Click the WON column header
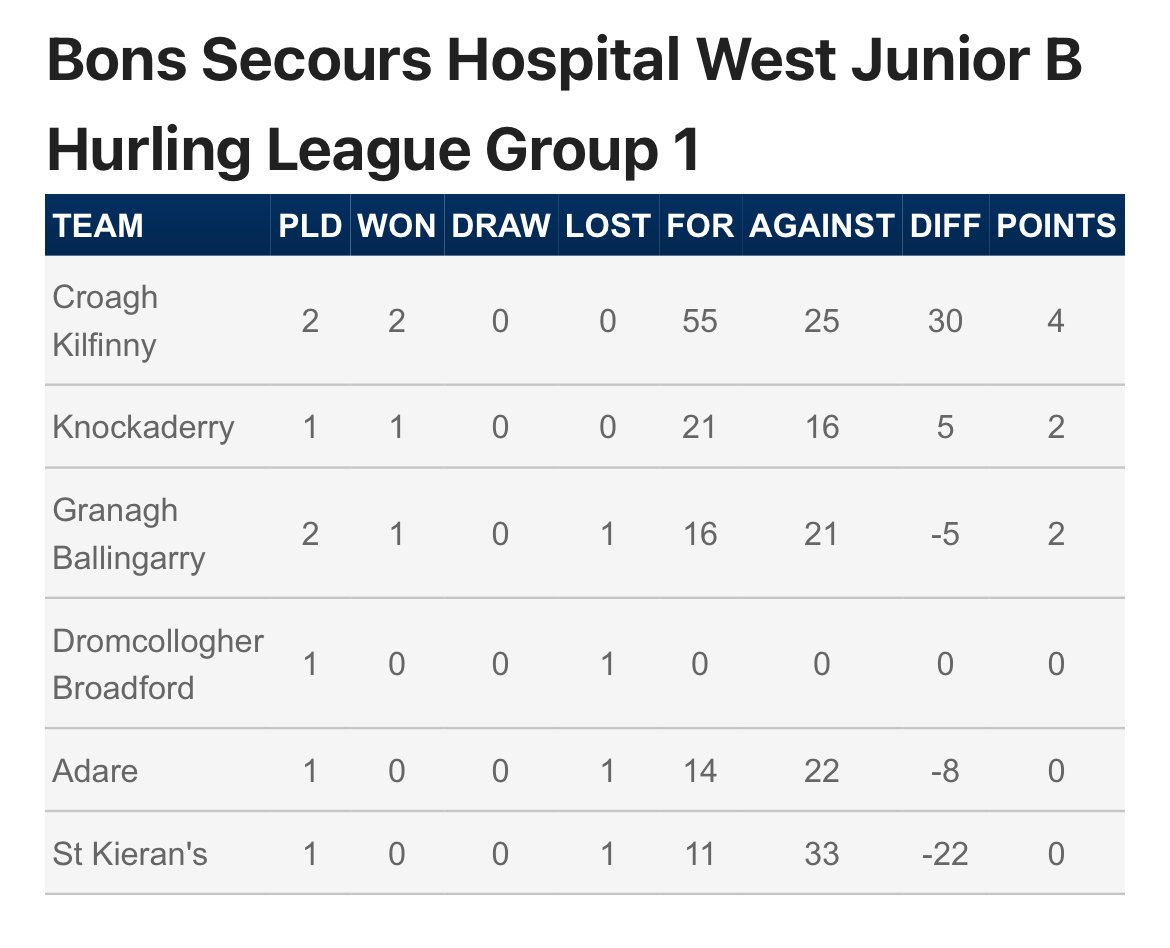Screen dimensions: 1170x948 (396, 225)
